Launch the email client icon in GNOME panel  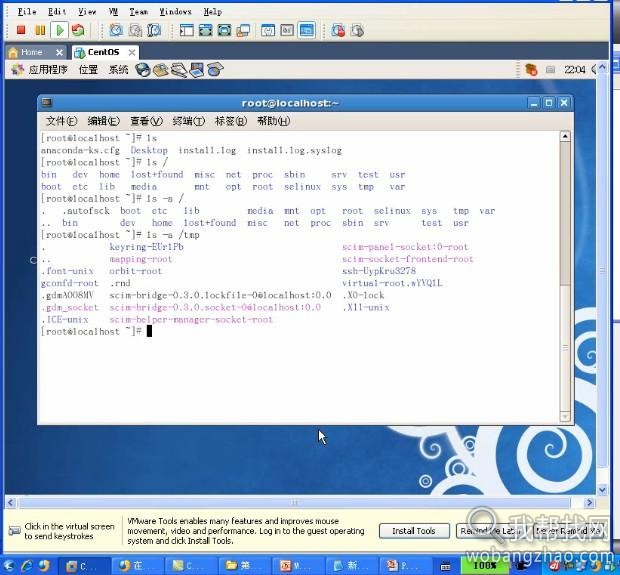click(161, 70)
